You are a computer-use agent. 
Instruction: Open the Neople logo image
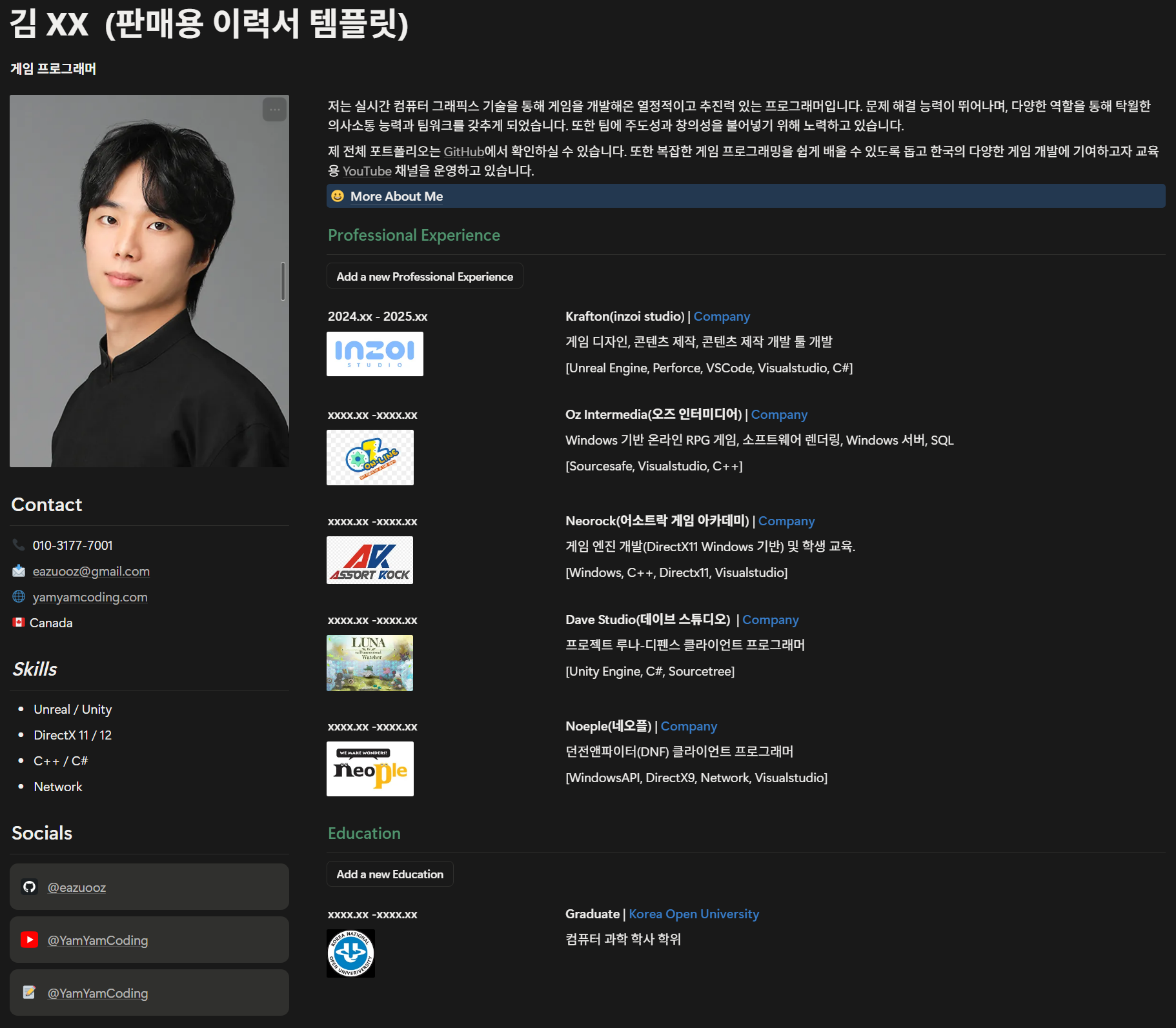(370, 769)
